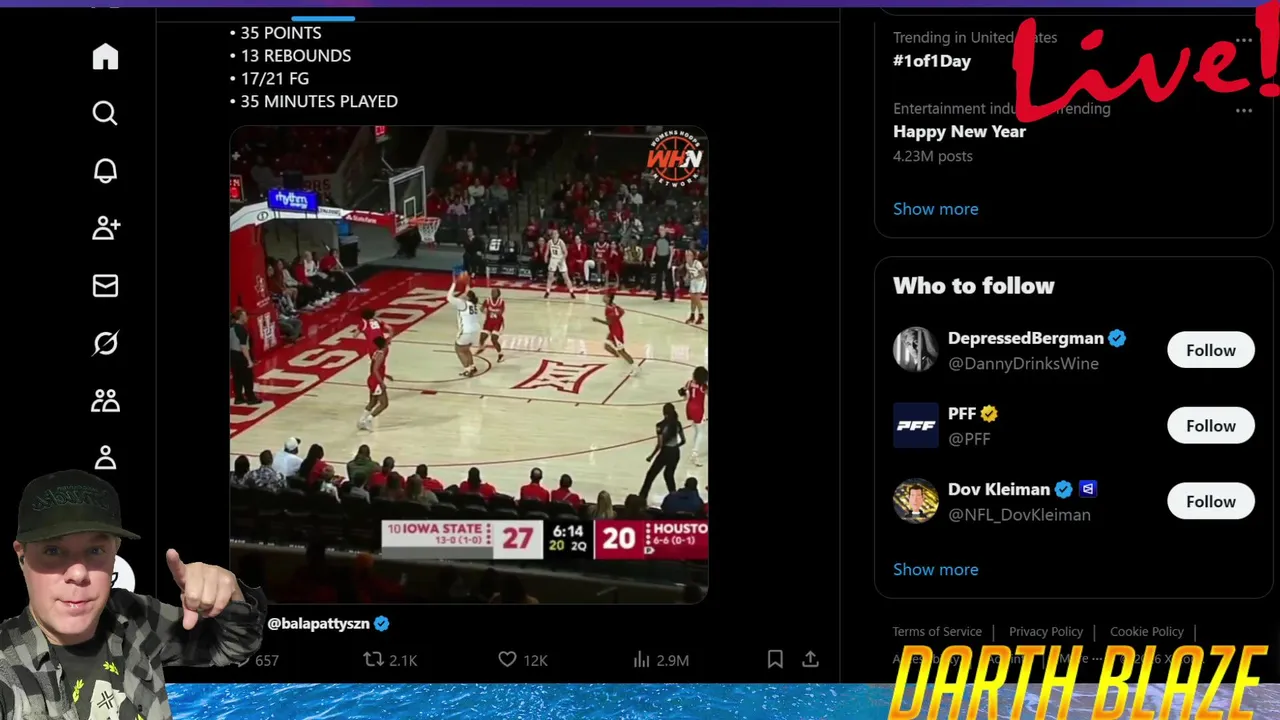Share the post via the share icon
This screenshot has width=1280, height=720.
[810, 659]
